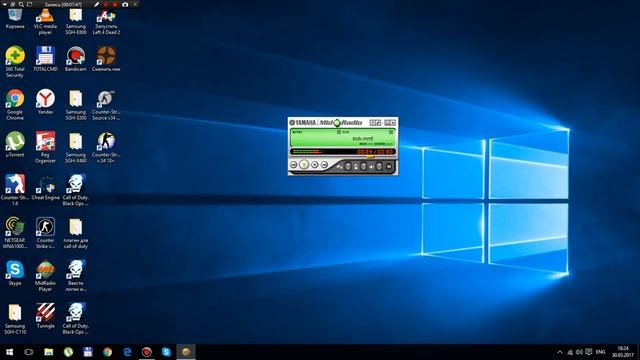Open the Bandicam bar dropdown arrow
Image resolution: width=640 pixels, height=360 pixels.
click(4, 4)
